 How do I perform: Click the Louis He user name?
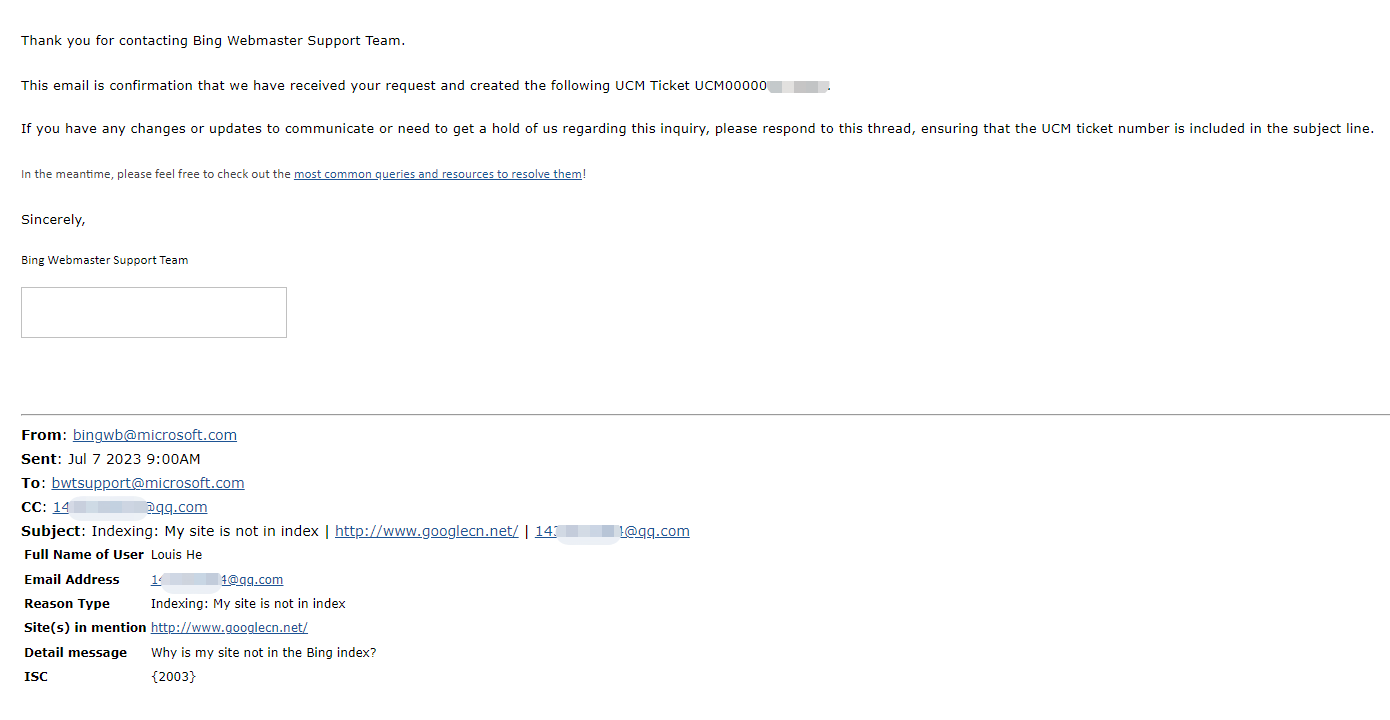pyautogui.click(x=177, y=555)
